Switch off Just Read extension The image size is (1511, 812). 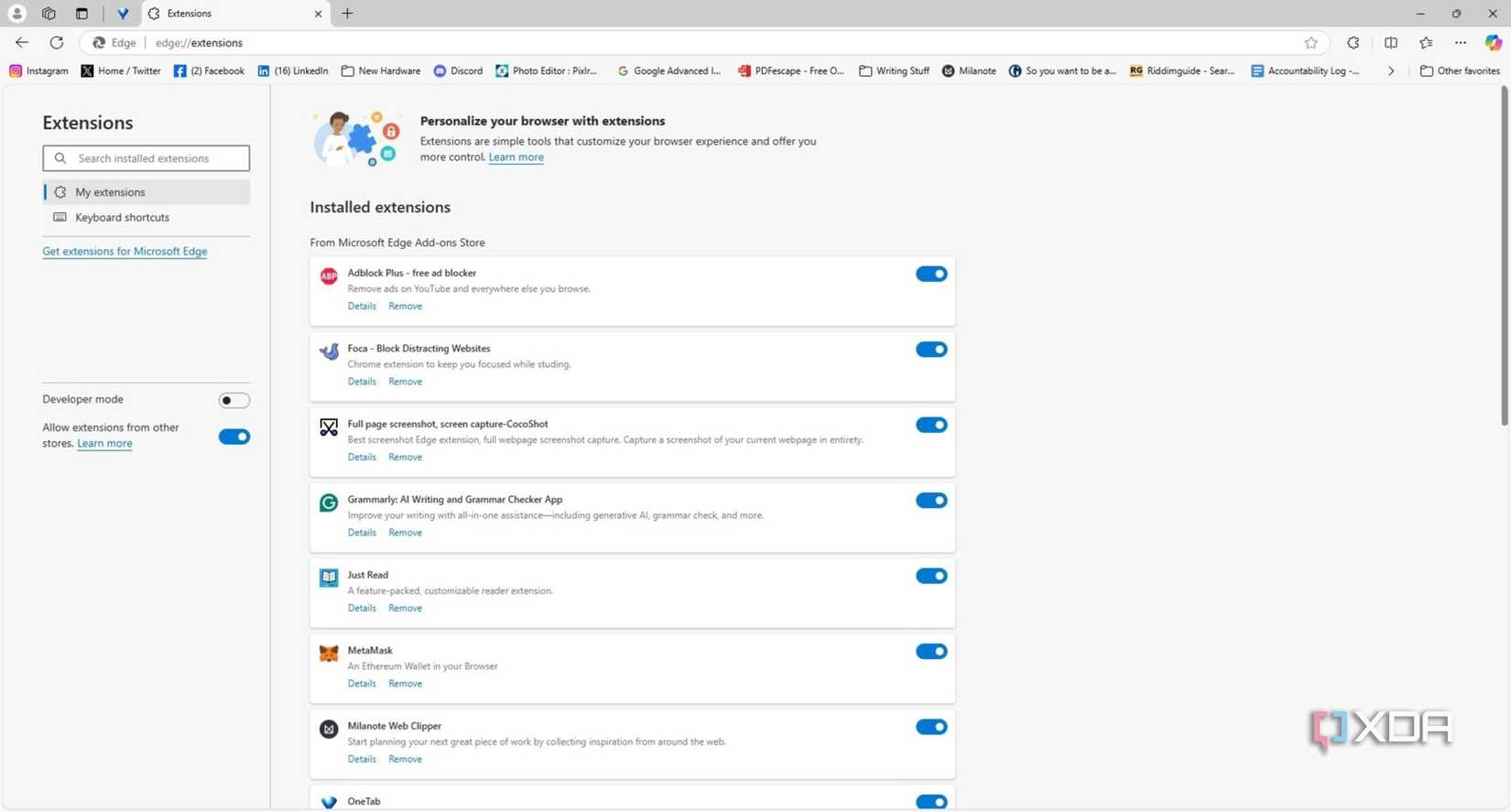[931, 576]
